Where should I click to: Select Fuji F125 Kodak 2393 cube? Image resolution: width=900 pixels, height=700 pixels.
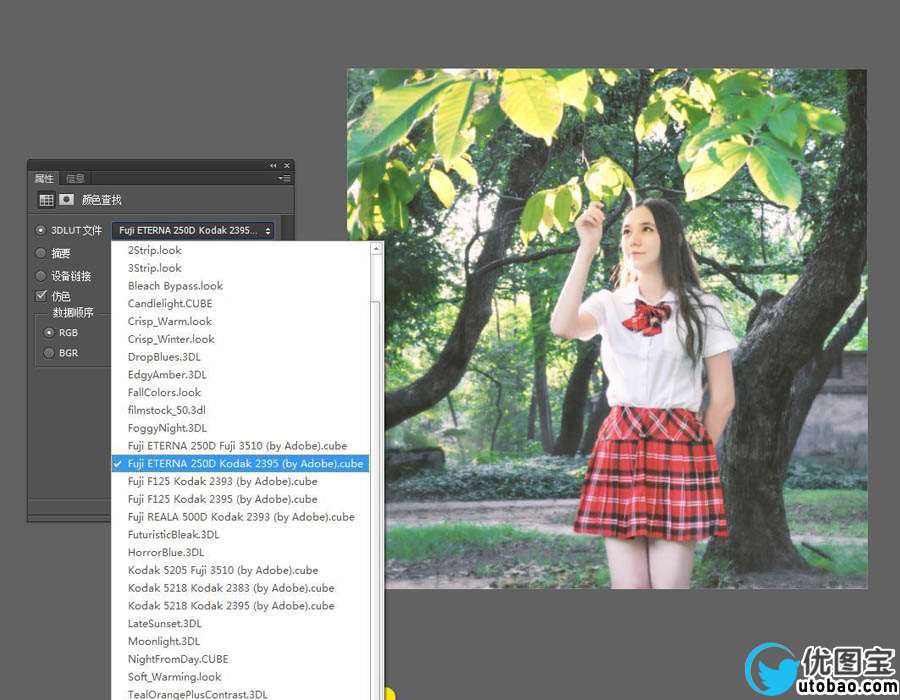click(240, 481)
